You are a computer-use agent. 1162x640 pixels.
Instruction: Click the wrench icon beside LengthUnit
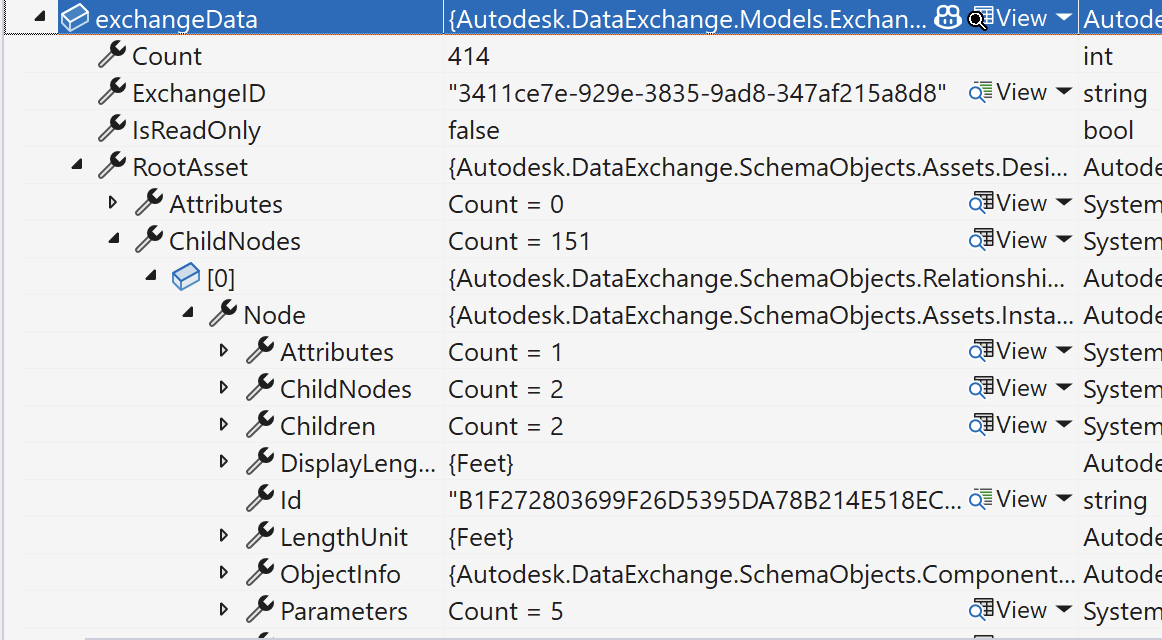click(260, 536)
